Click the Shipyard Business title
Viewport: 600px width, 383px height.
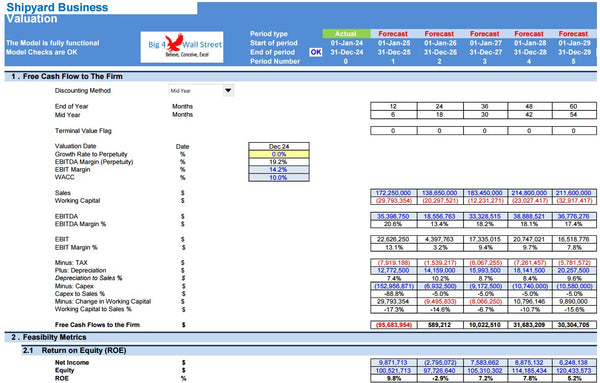[x=57, y=7]
